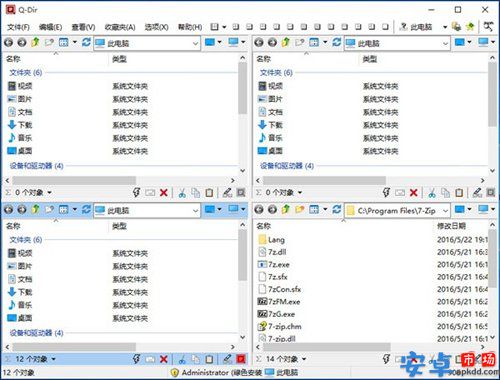Expand the 设备和驱动器 (4) group in the top-right pane
The image size is (500, 380).
click(287, 166)
